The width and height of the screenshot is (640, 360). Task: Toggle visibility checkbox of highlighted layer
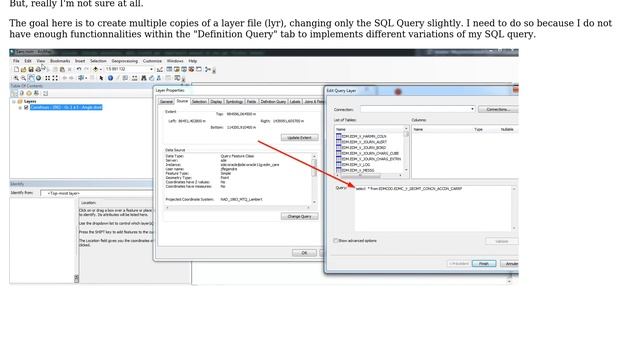(x=26, y=107)
